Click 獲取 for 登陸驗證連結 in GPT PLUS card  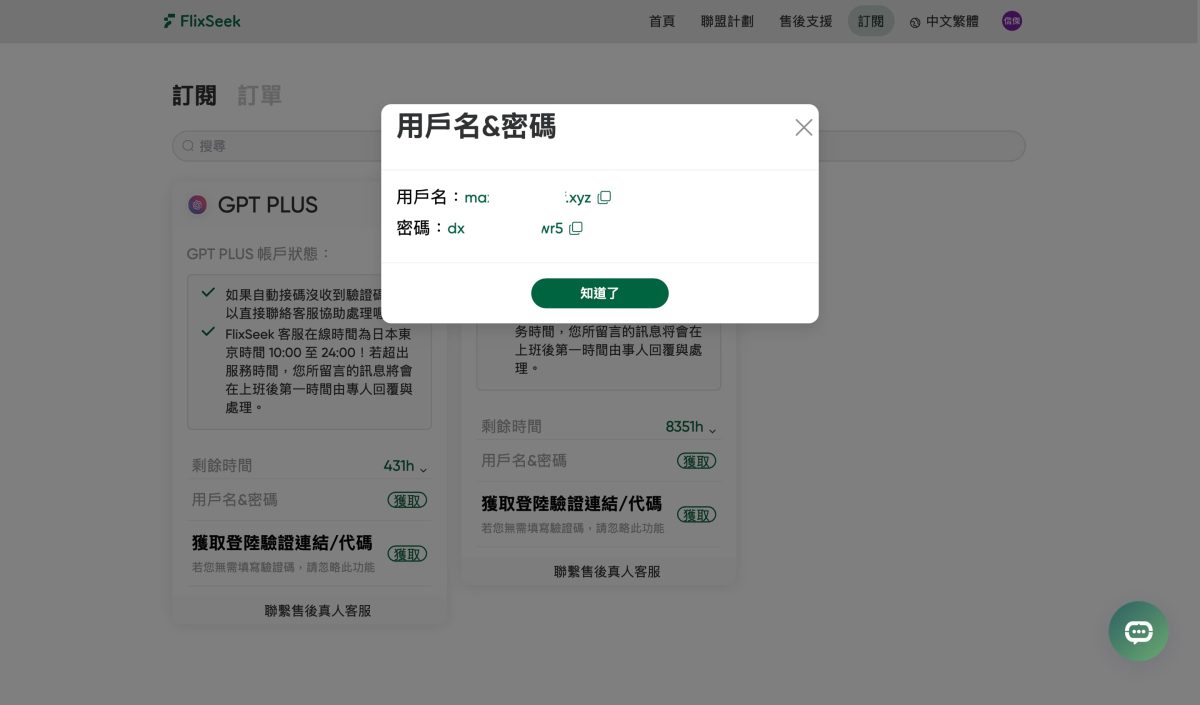pyautogui.click(x=407, y=554)
